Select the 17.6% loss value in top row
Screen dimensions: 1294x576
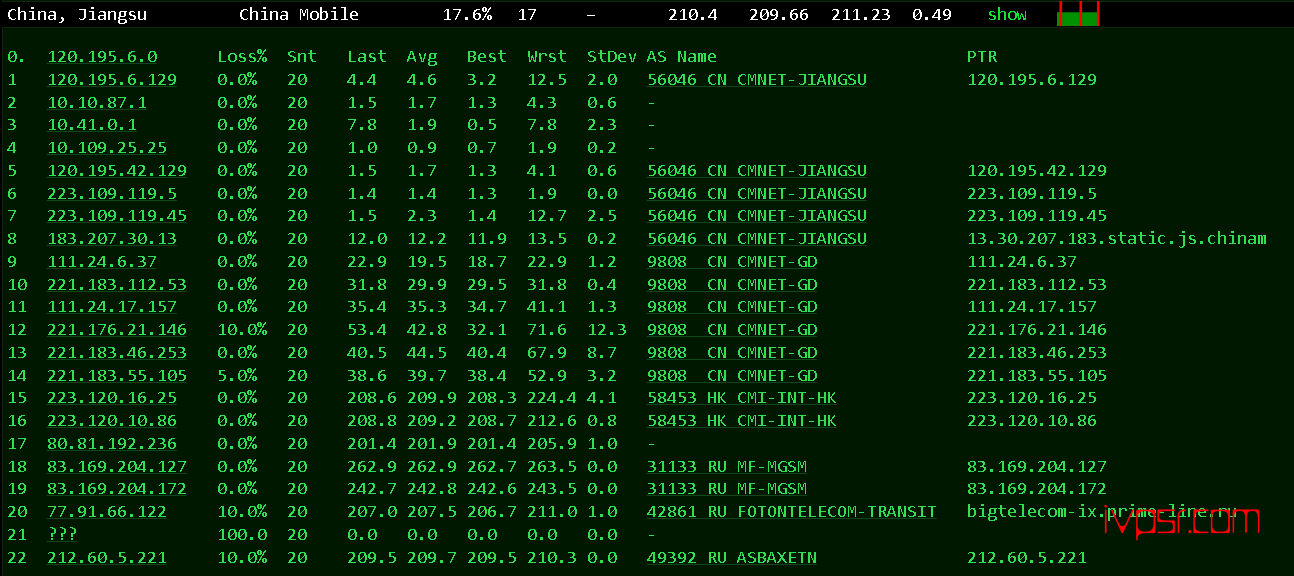468,15
